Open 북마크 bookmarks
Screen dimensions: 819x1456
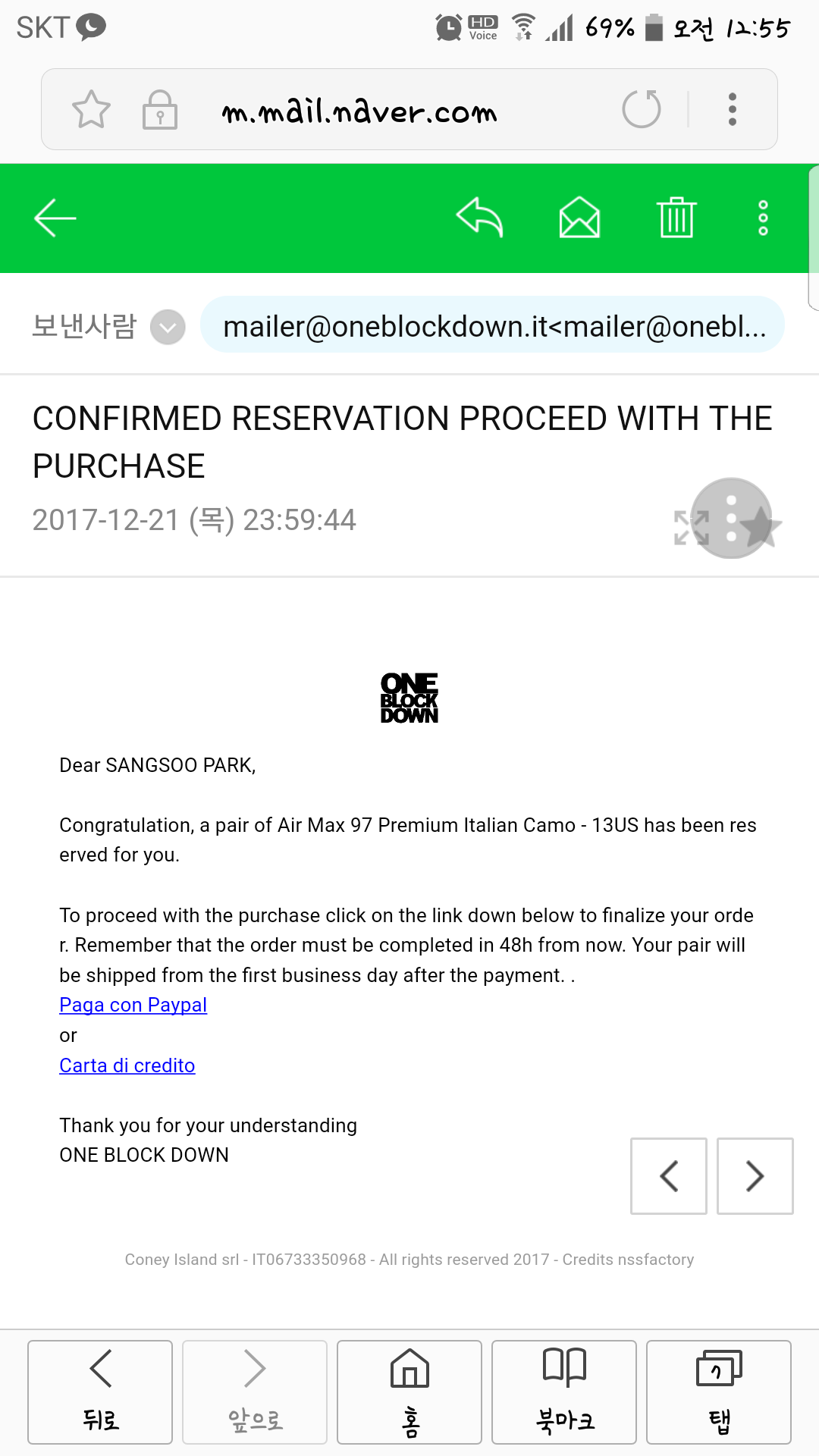point(564,1392)
